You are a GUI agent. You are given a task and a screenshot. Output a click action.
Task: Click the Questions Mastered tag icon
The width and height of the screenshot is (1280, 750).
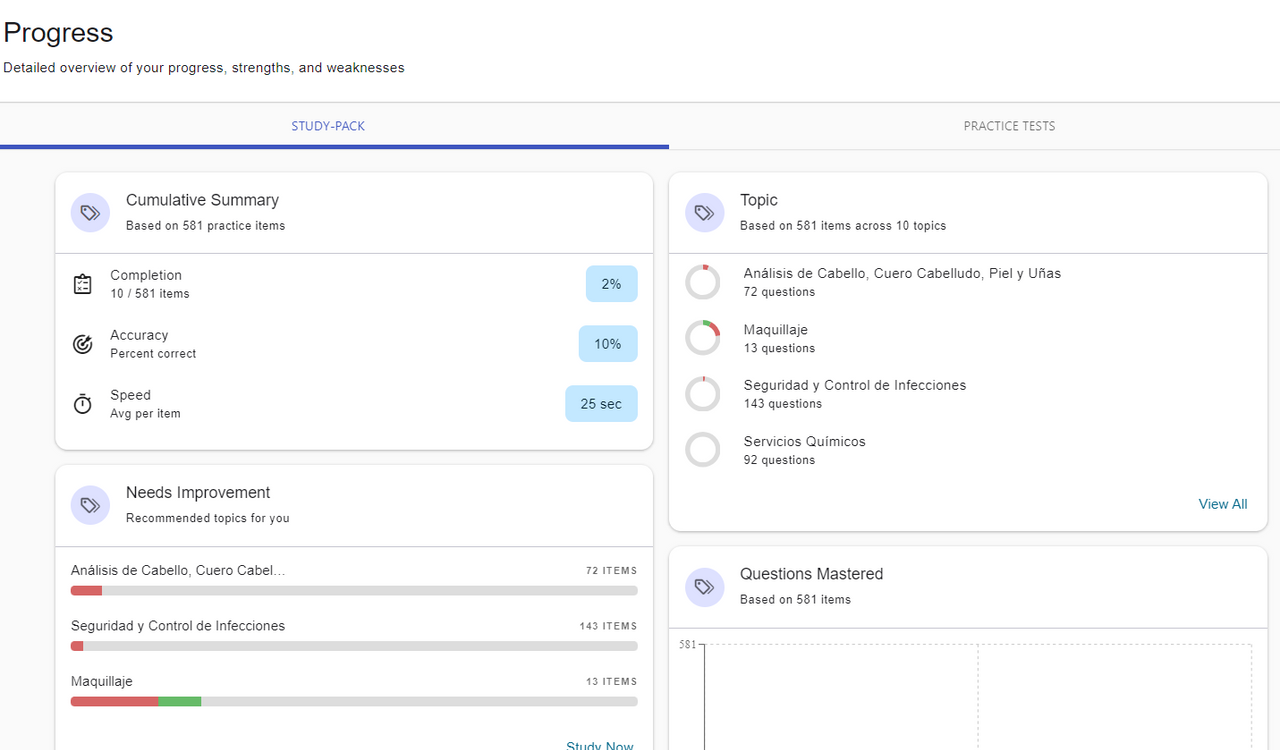704,587
